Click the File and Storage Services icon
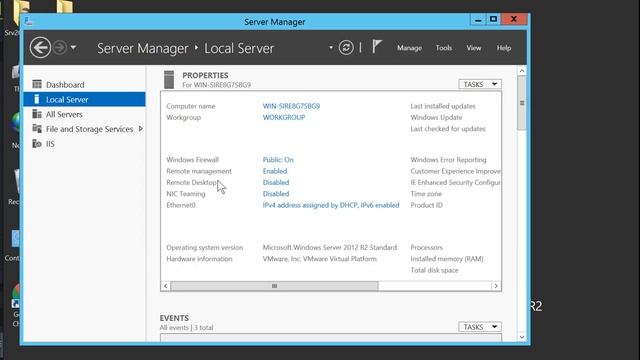The width and height of the screenshot is (640, 360). (x=37, y=129)
